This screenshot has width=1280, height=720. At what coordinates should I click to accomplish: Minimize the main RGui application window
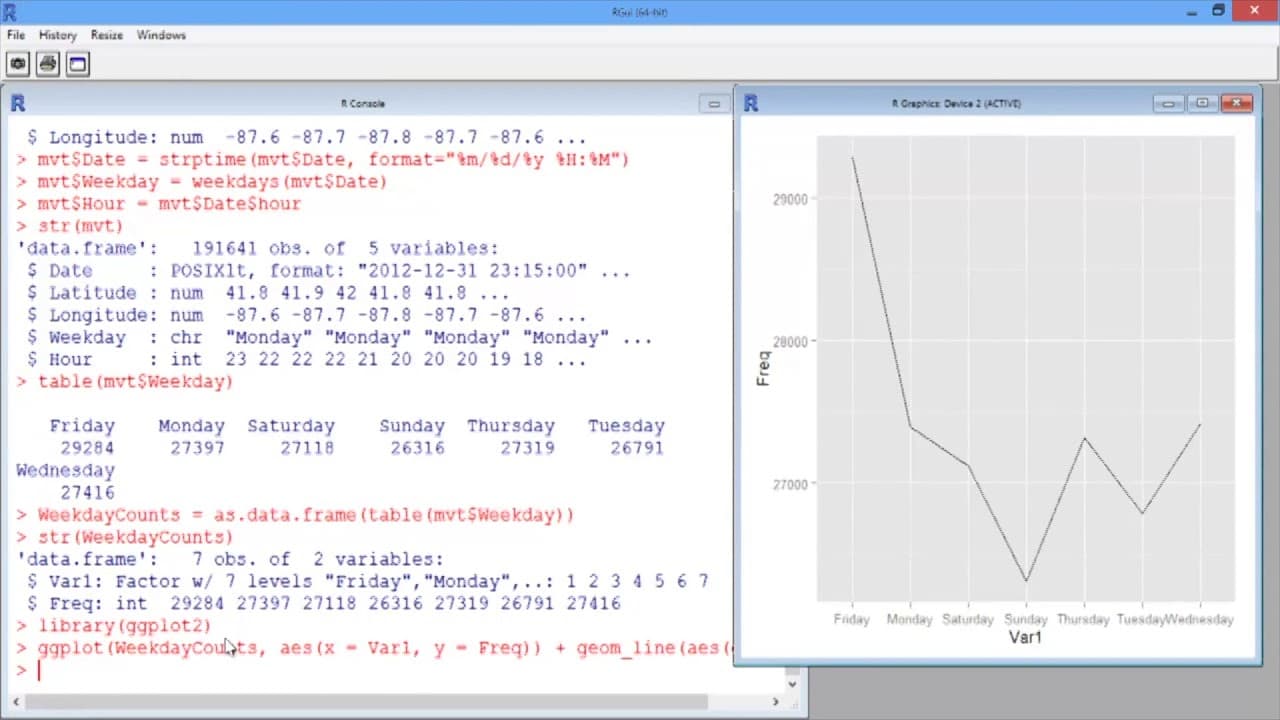(x=1190, y=11)
